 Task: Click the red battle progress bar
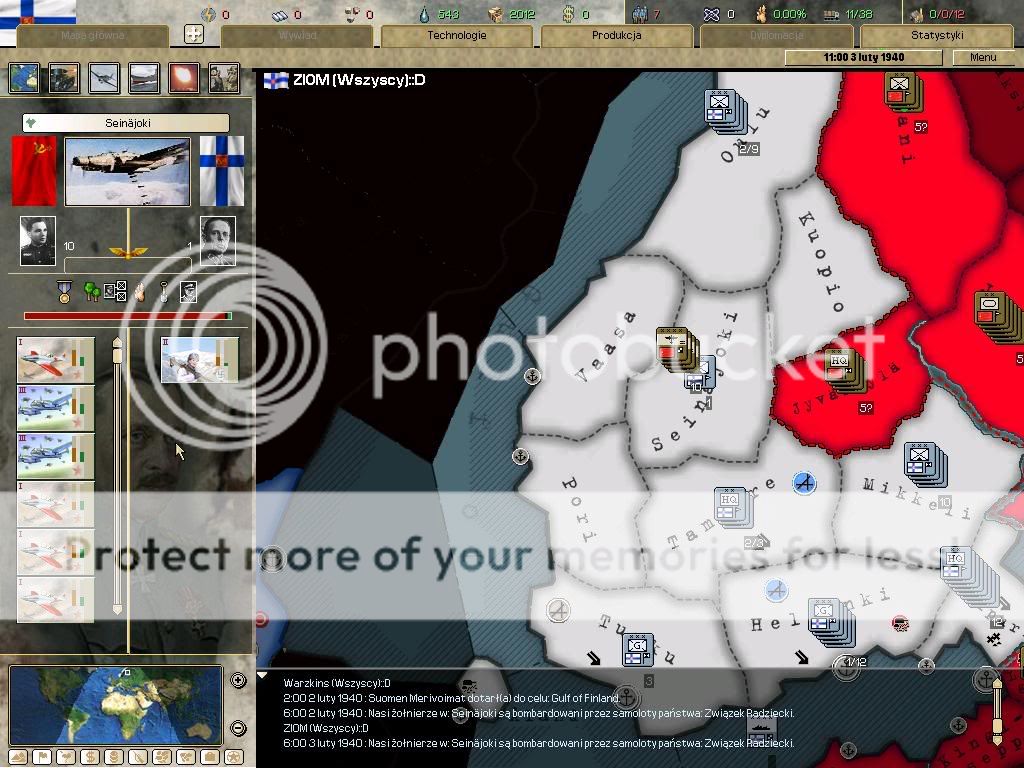[x=128, y=316]
